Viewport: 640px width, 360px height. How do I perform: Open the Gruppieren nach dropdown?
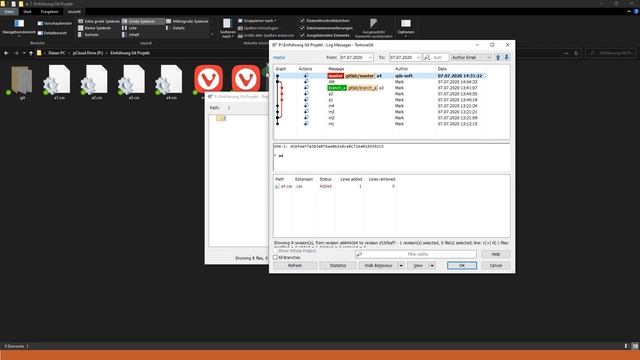pyautogui.click(x=258, y=21)
